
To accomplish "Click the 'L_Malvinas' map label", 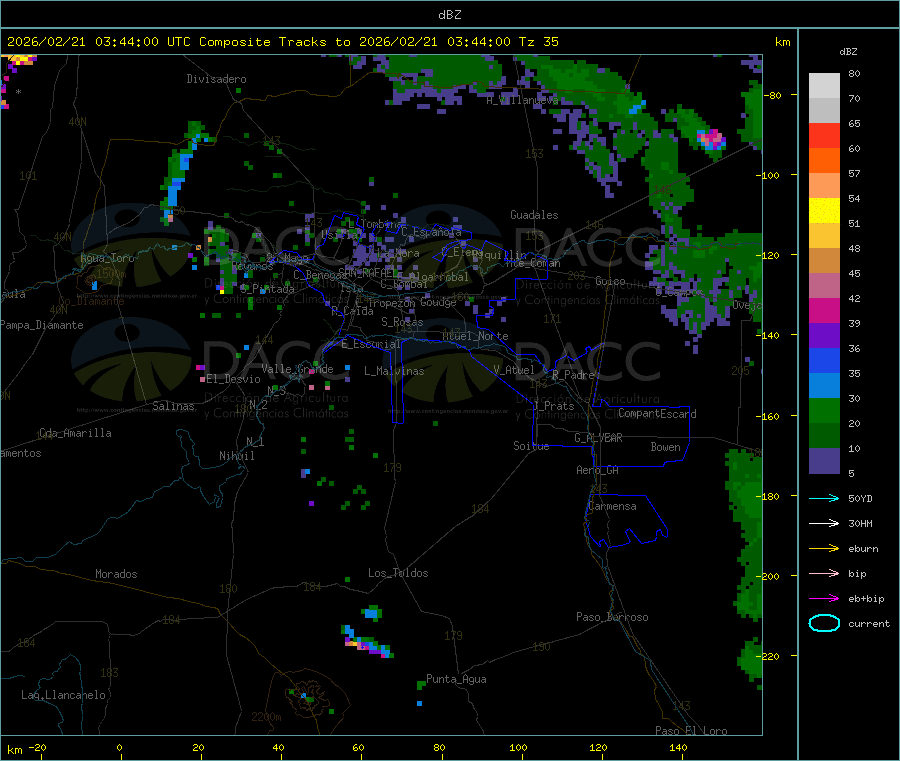I will [394, 371].
